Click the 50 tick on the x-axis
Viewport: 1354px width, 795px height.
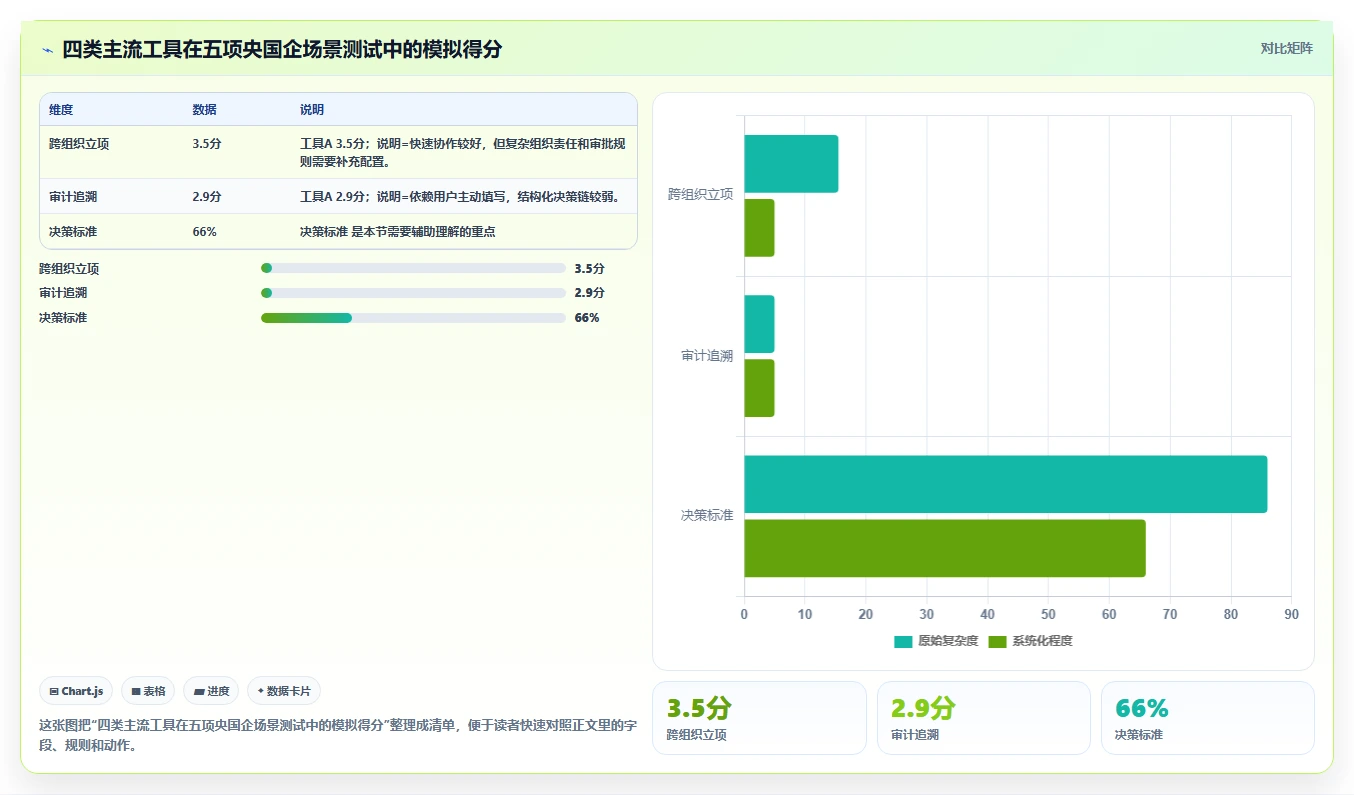coord(1048,615)
